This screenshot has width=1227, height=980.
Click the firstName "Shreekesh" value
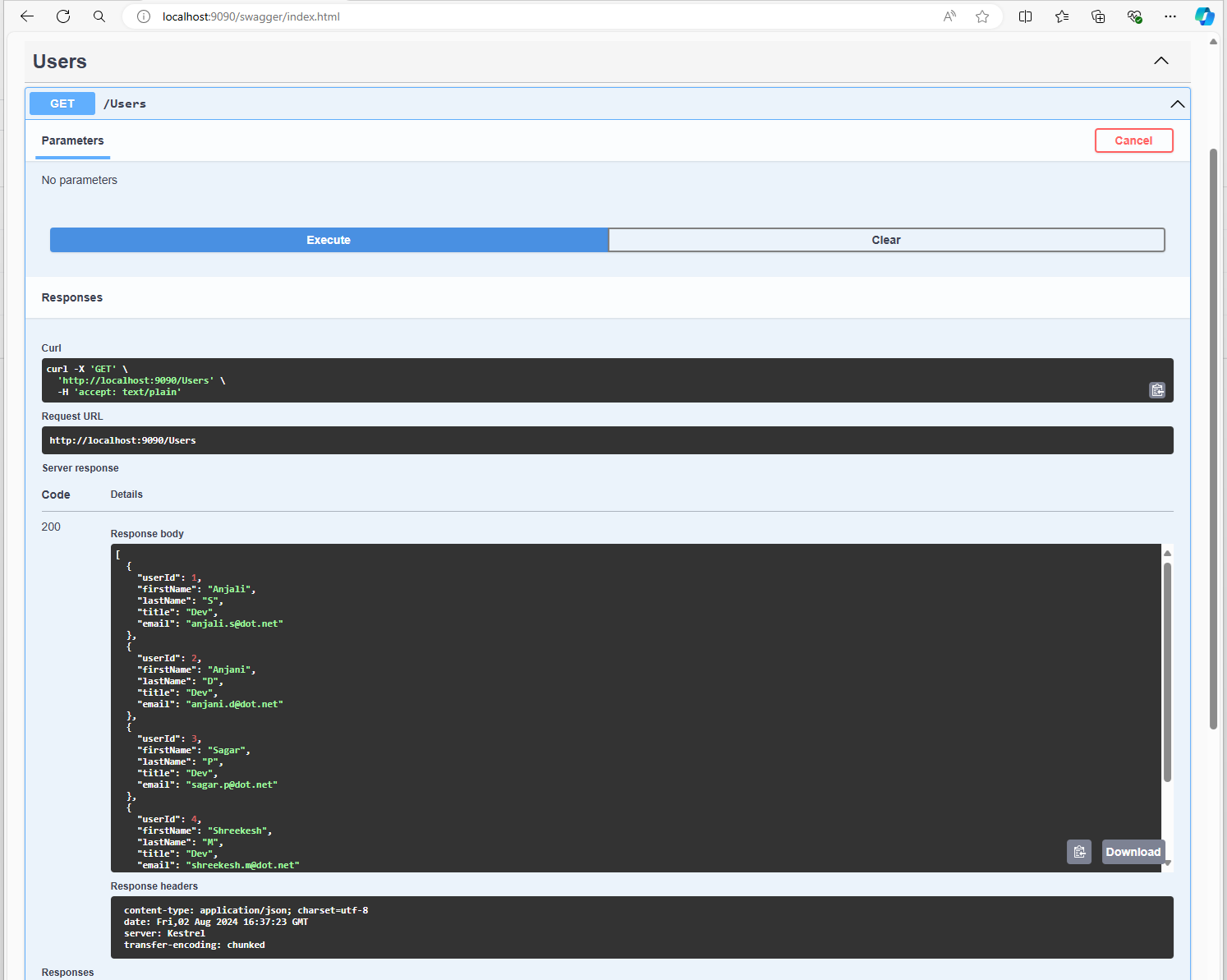point(237,830)
